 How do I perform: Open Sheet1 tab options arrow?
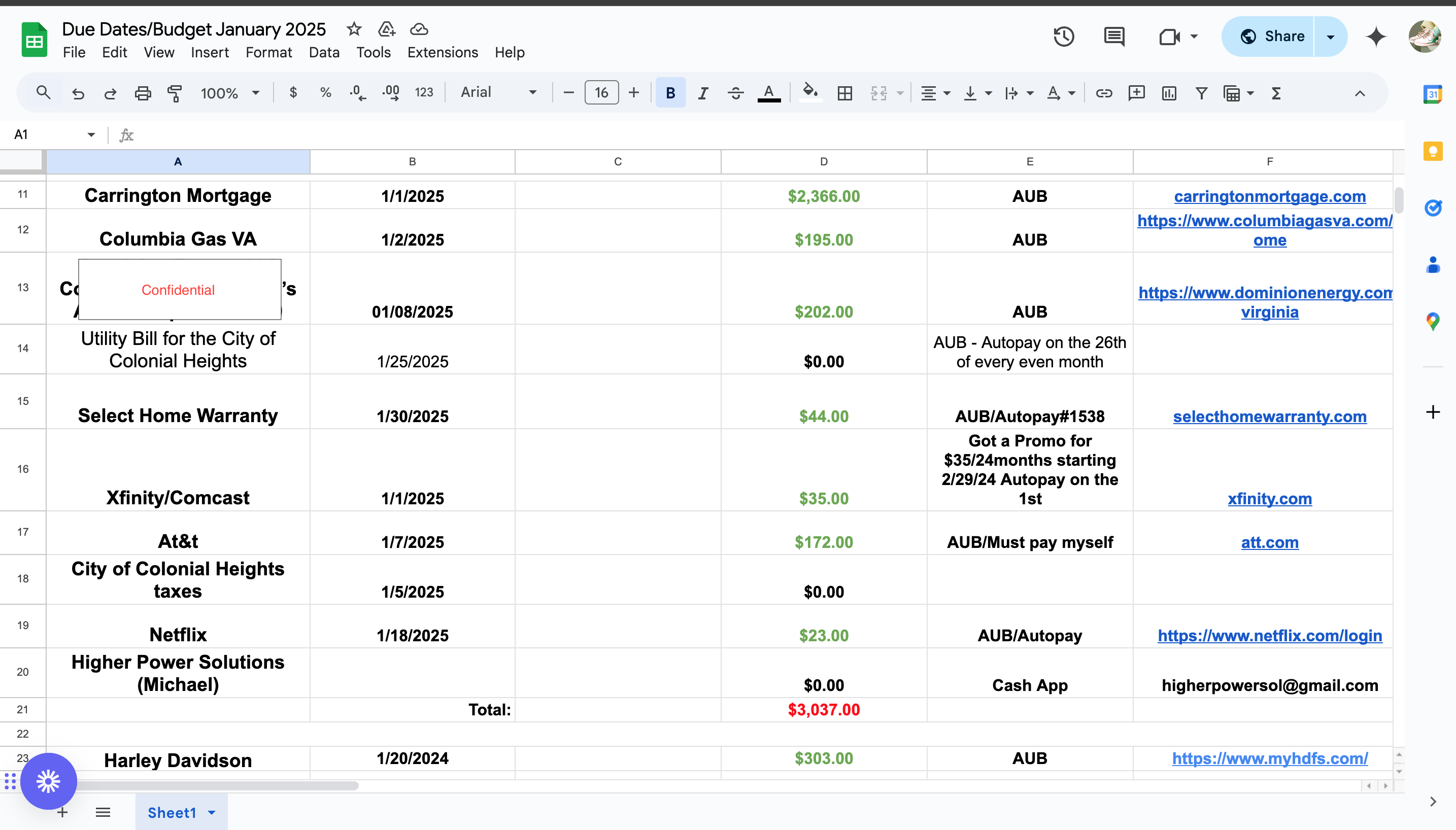(x=212, y=812)
